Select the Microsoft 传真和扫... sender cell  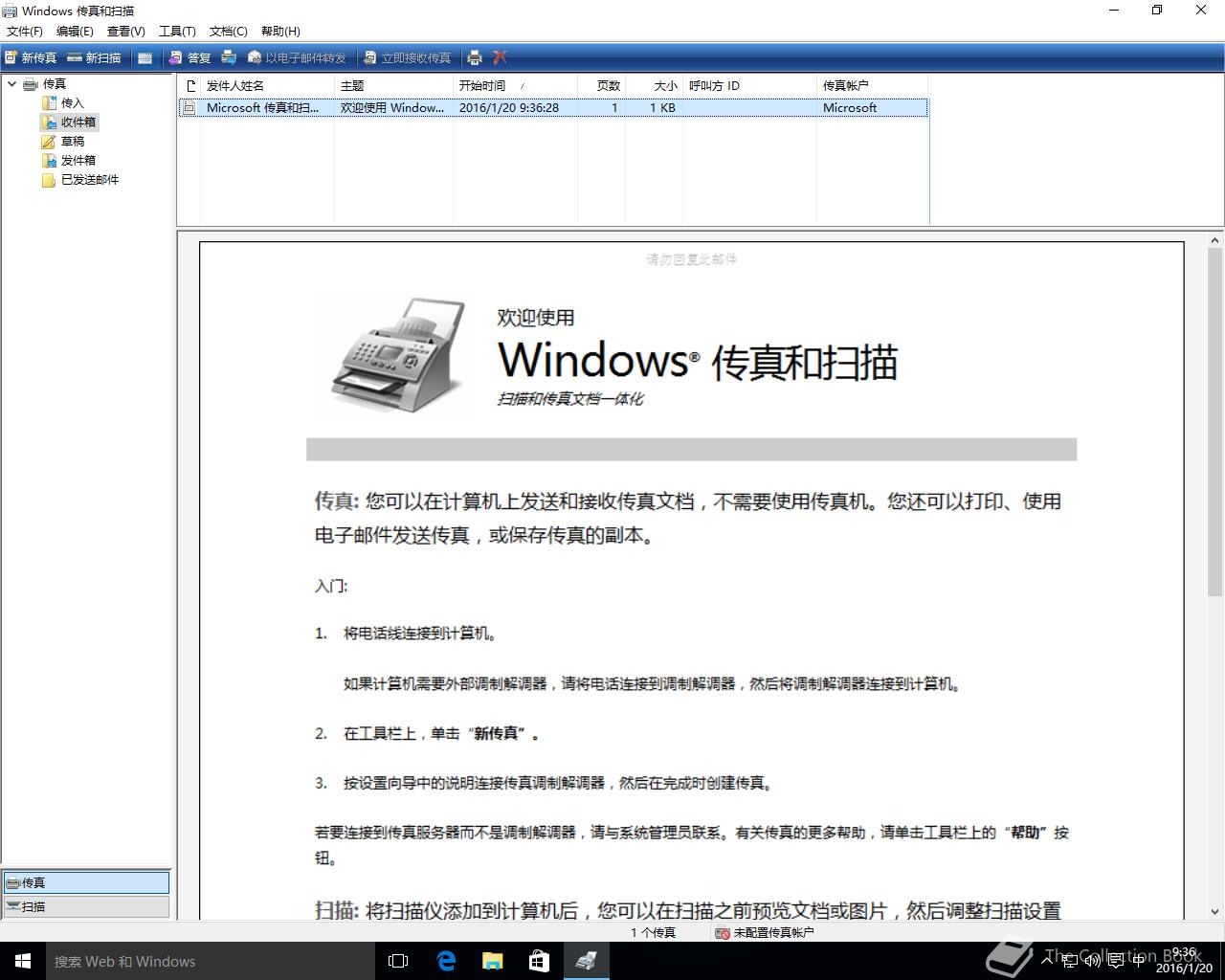pyautogui.click(x=262, y=108)
